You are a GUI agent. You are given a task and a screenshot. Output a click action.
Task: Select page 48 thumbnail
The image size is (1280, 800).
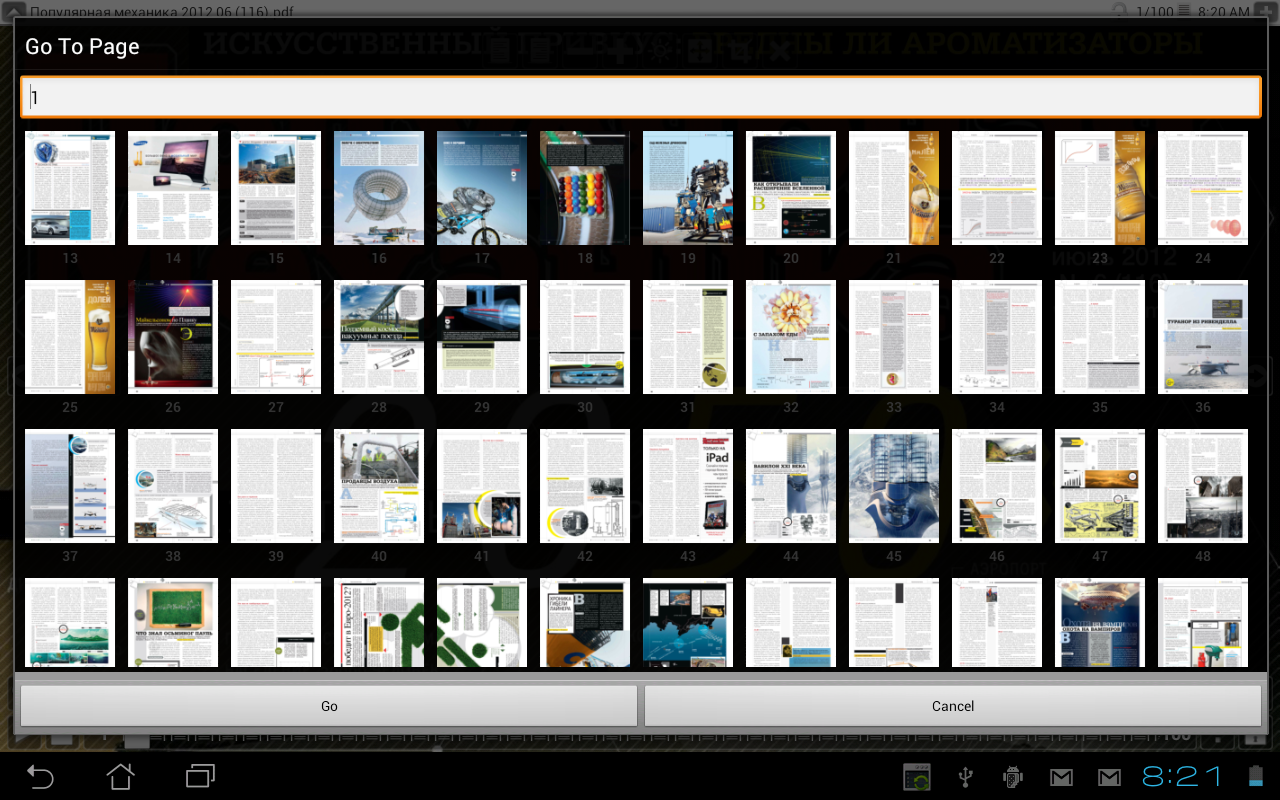tap(1203, 486)
